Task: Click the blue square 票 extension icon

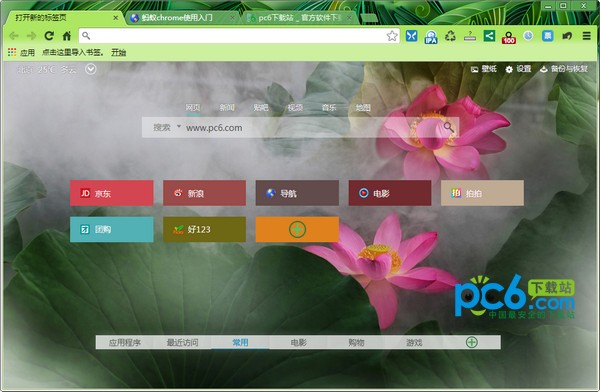Action: 548,36
